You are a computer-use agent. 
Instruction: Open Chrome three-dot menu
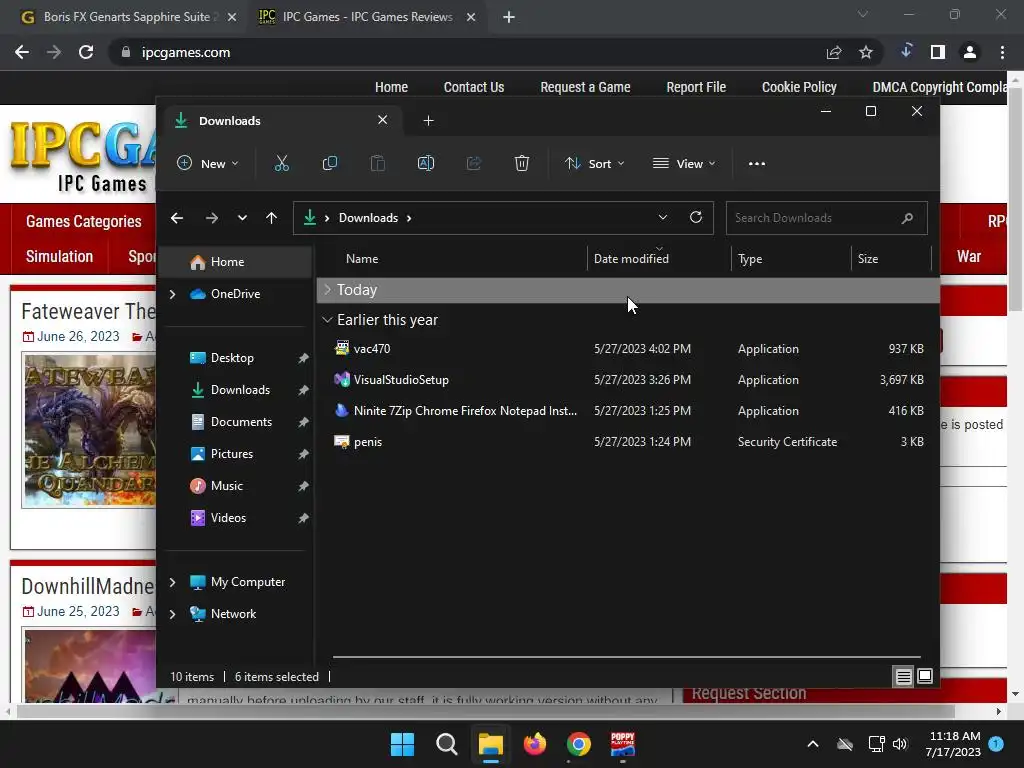1002,52
